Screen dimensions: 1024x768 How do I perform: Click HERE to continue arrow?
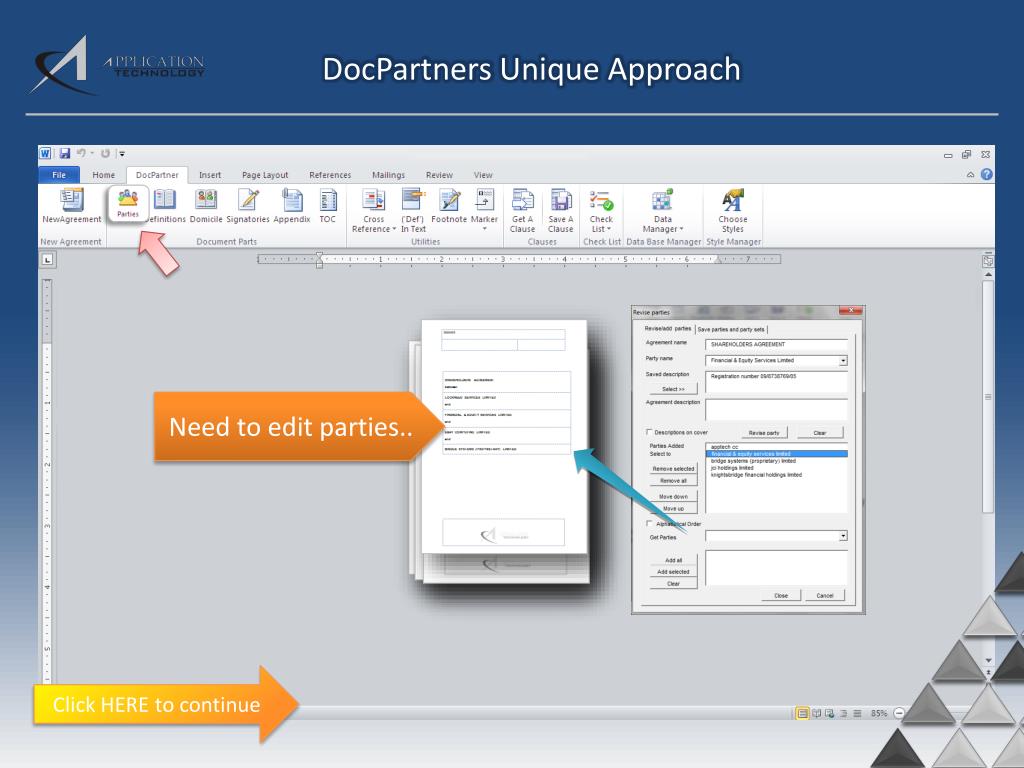click(166, 705)
